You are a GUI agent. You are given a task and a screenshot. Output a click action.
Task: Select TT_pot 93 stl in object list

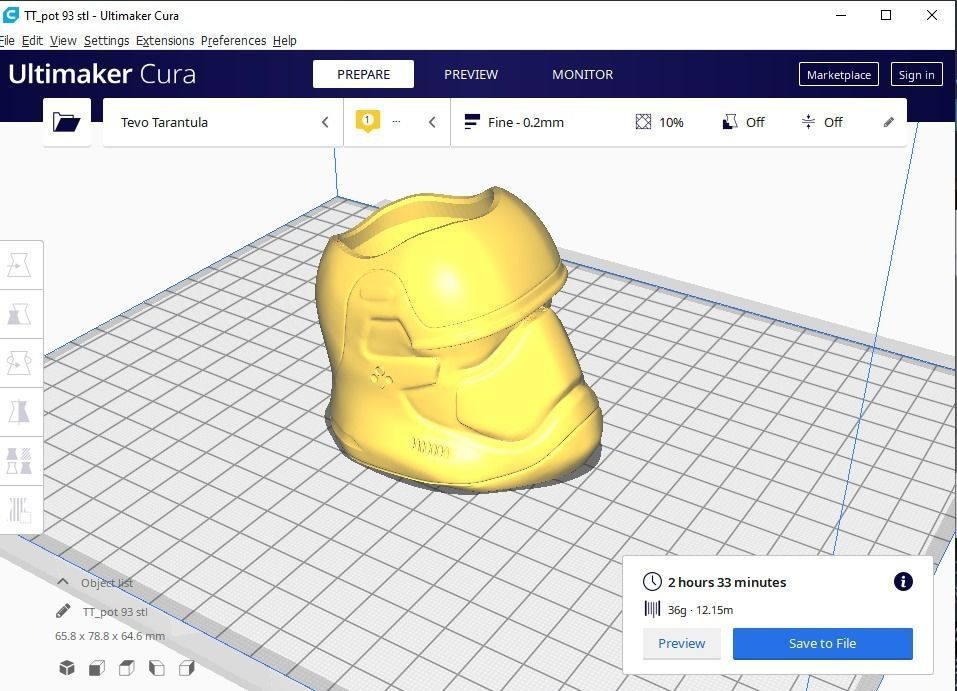[x=115, y=612]
